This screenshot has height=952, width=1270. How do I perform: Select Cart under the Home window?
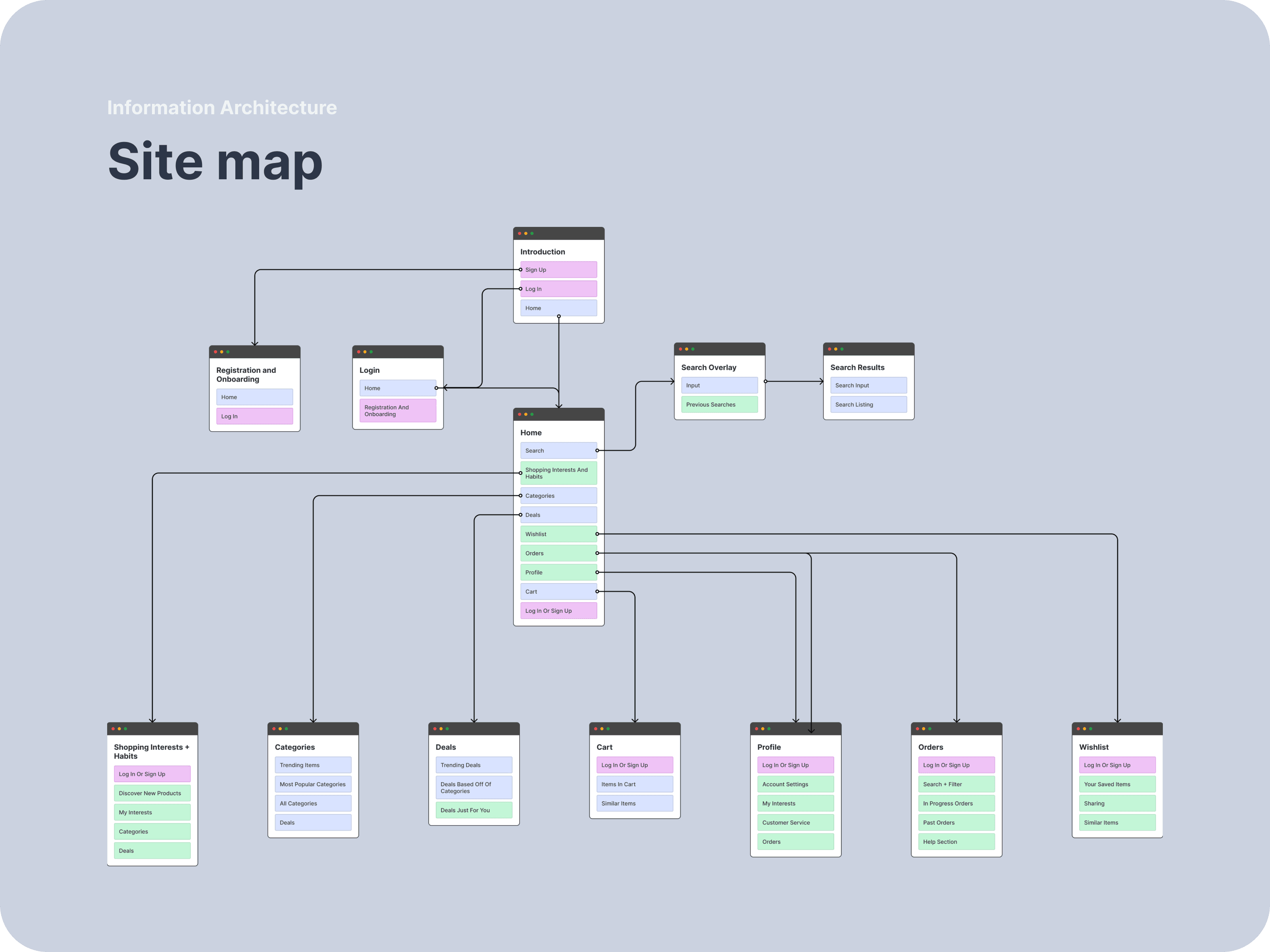(558, 591)
